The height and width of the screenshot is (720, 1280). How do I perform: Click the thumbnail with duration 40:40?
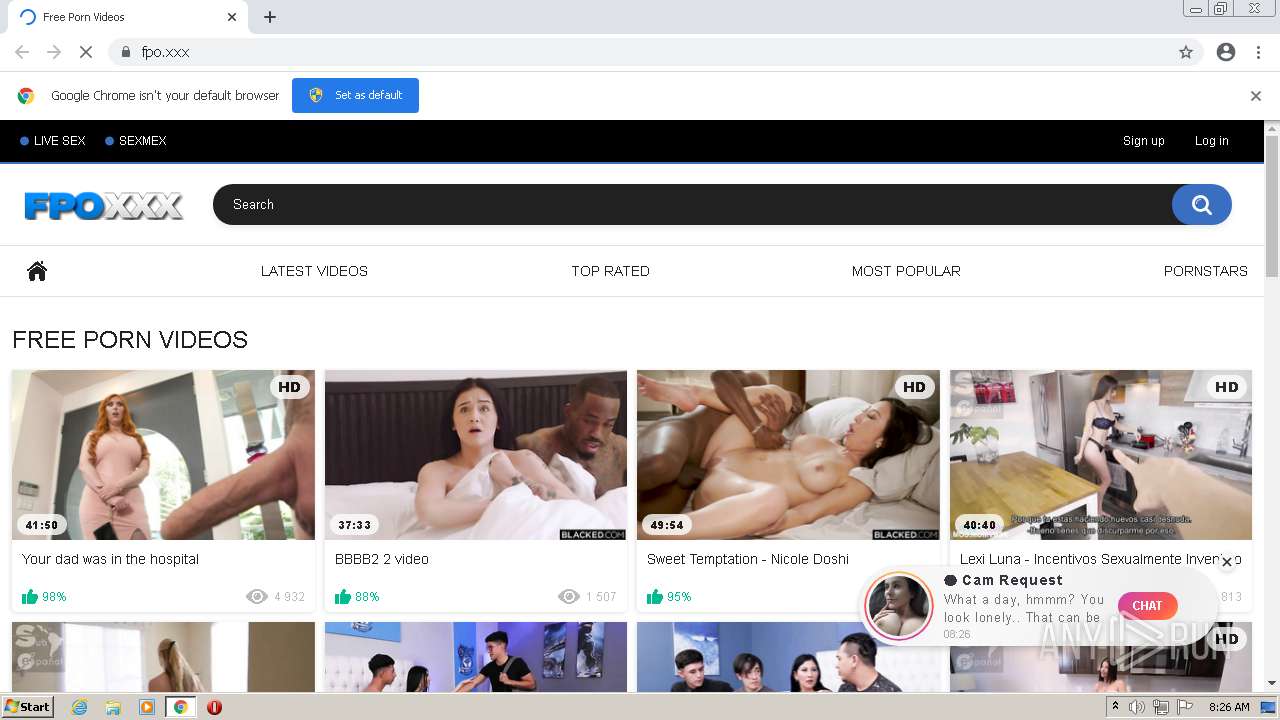1100,455
